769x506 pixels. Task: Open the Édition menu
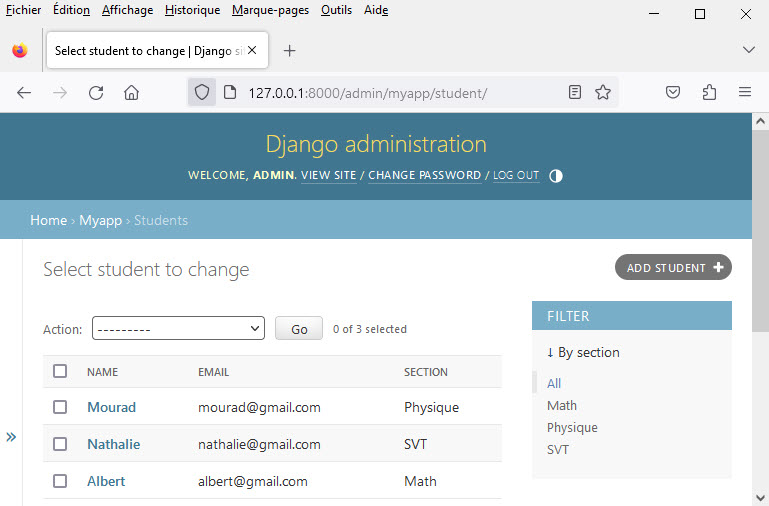tap(71, 10)
